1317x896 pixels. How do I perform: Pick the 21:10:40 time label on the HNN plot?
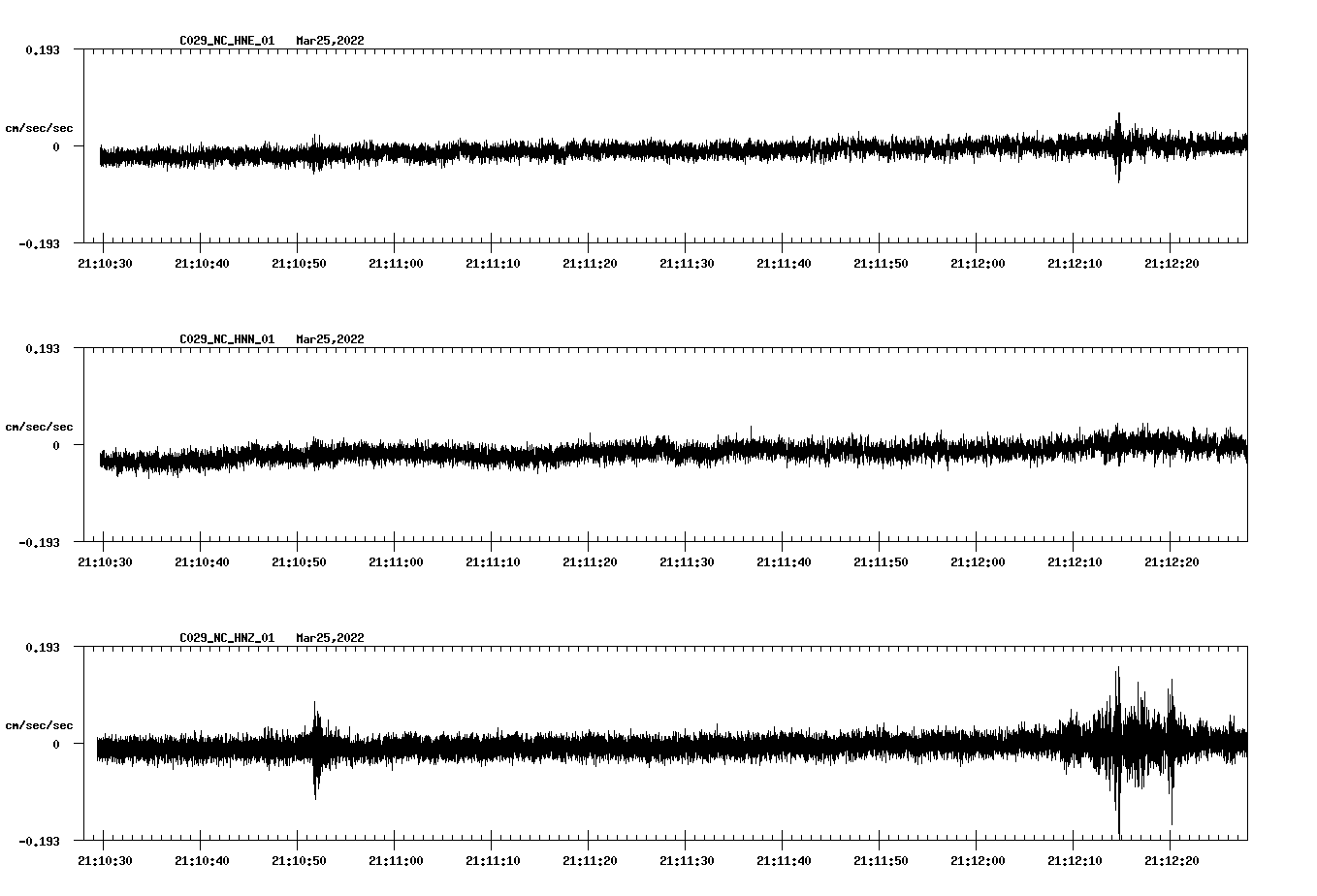coord(202,562)
